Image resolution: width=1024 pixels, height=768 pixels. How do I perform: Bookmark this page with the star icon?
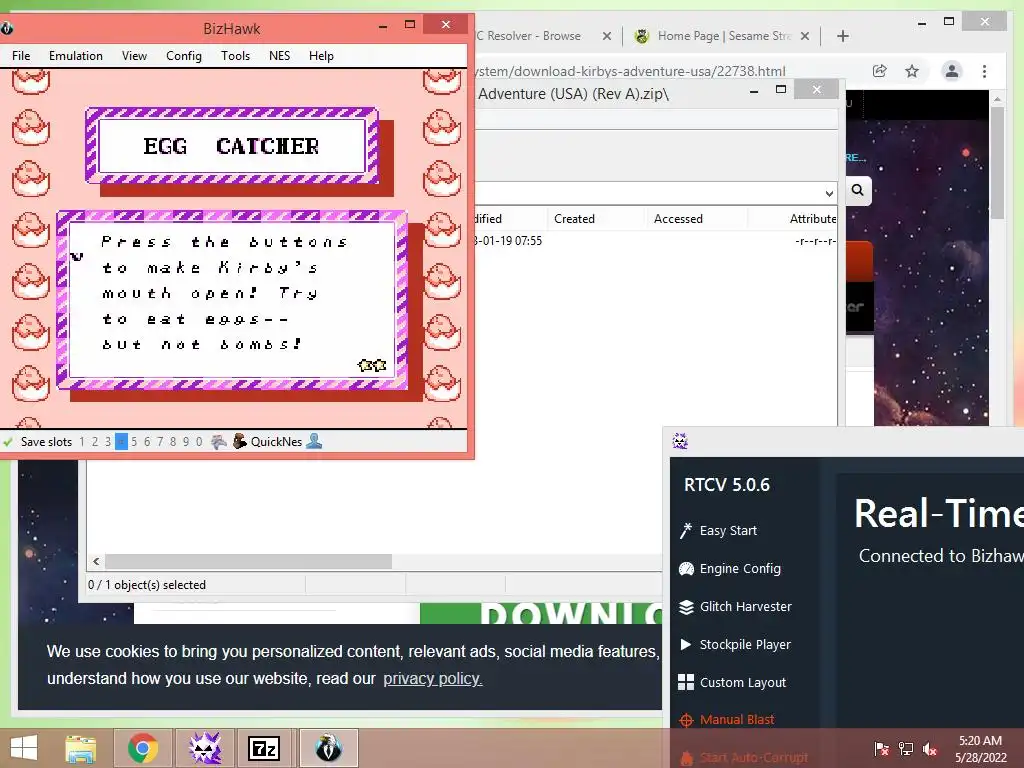(x=912, y=71)
